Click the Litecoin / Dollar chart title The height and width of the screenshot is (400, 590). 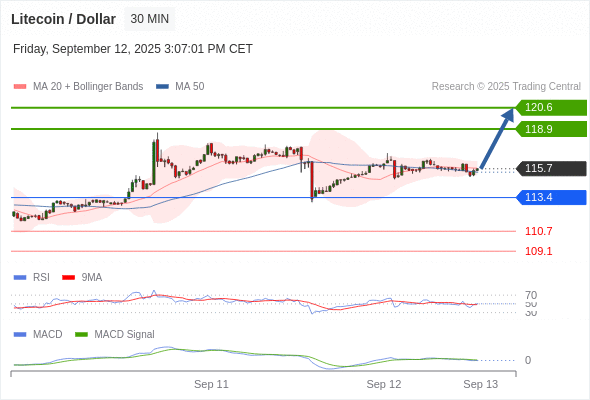pos(63,19)
